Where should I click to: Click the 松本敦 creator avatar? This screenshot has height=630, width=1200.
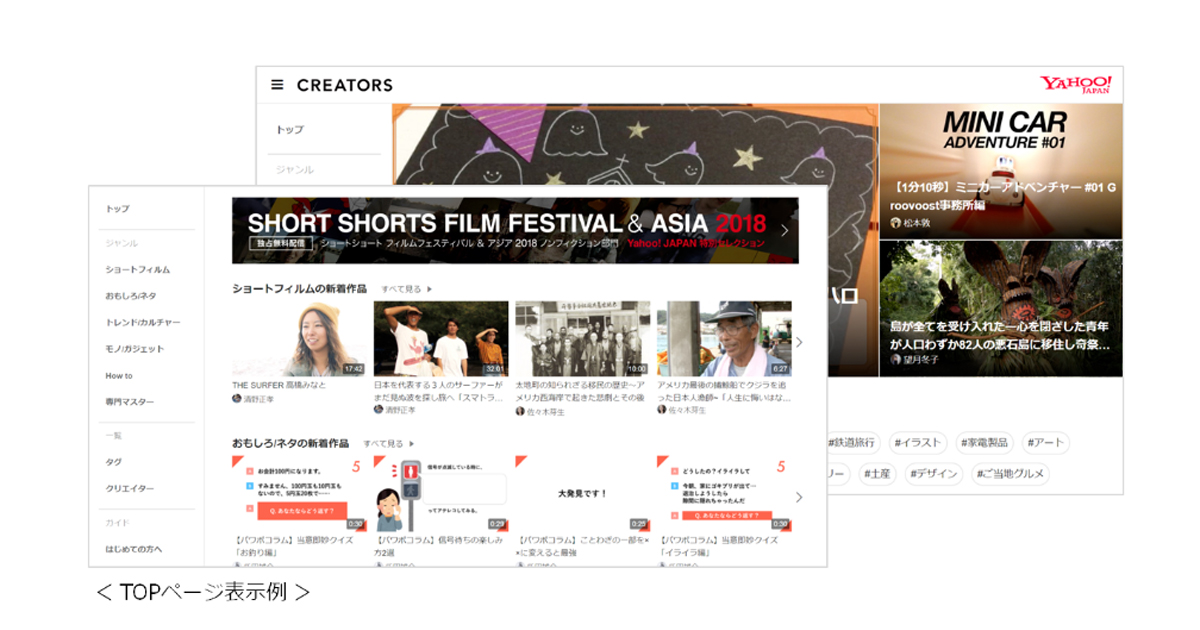pyautogui.click(x=896, y=223)
